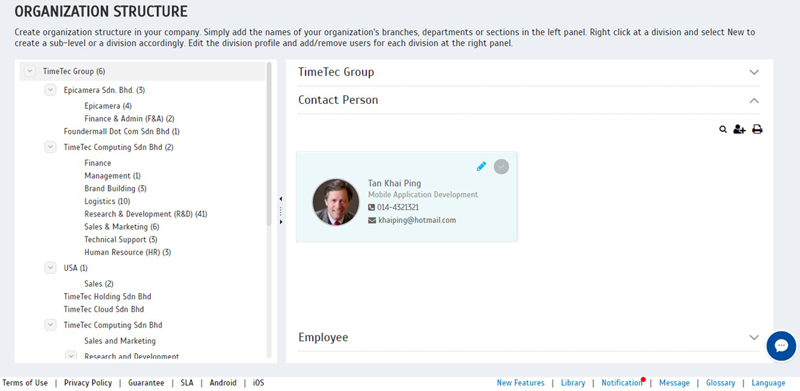
Task: Edit Tan Khai Ping with pencil icon
Action: [481, 166]
